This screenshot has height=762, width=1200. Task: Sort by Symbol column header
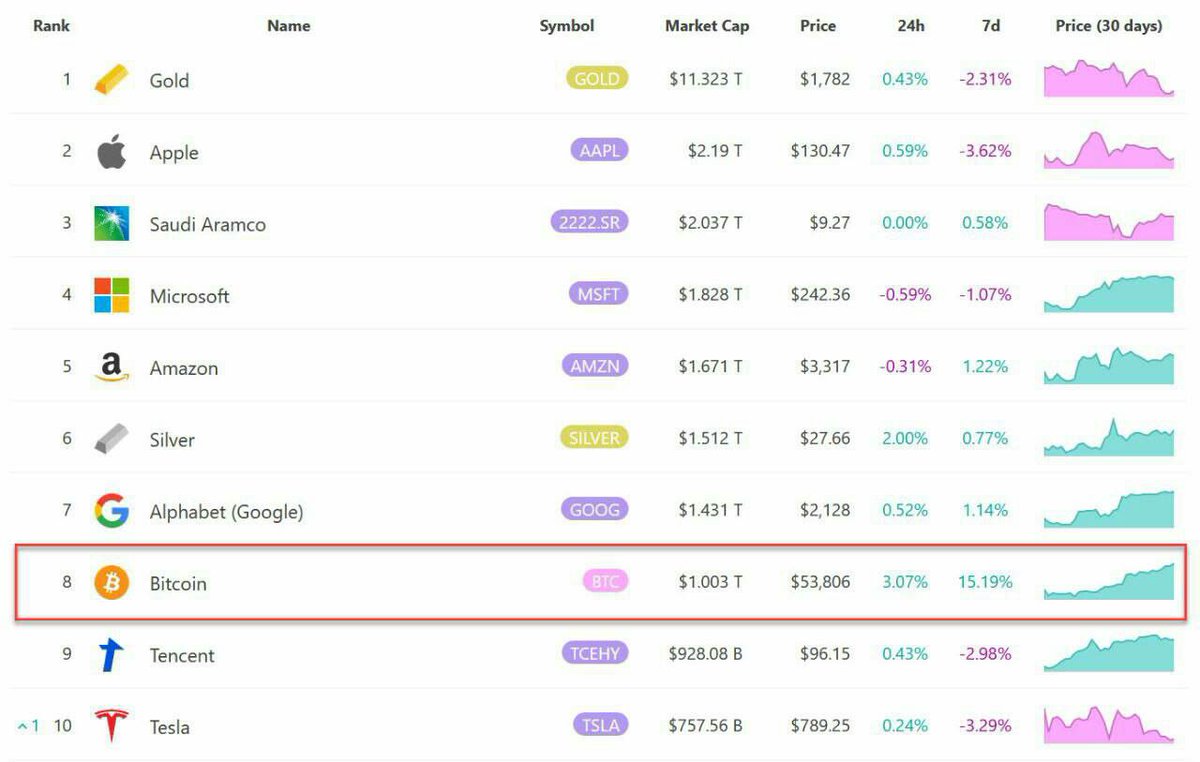tap(567, 26)
